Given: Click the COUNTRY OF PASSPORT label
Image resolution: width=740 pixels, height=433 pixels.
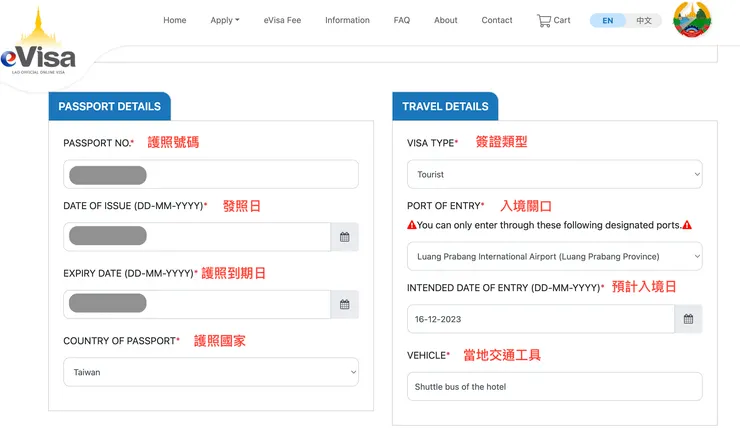Looking at the screenshot, I should 119,341.
